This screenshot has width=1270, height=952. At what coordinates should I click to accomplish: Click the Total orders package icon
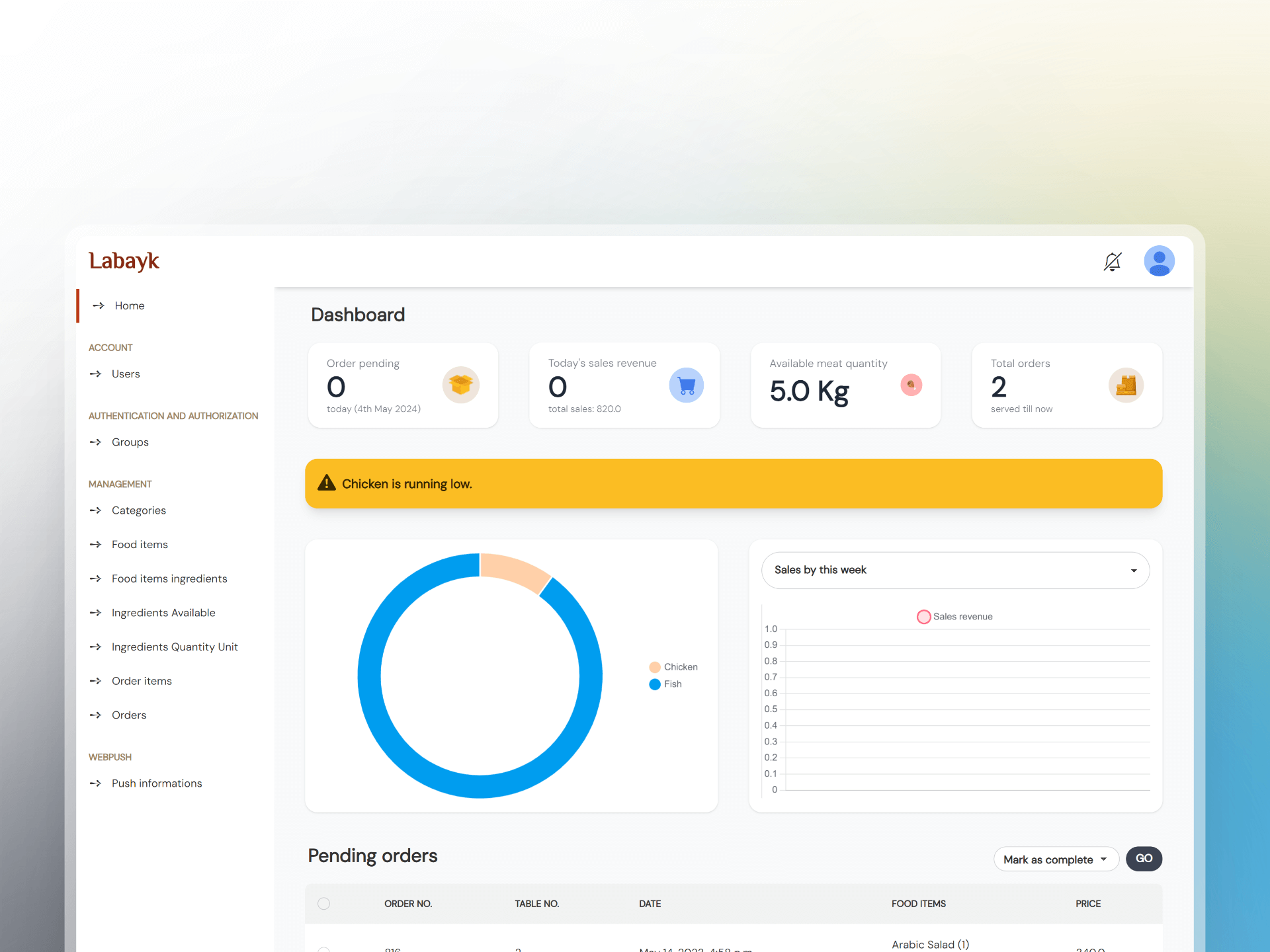(1124, 384)
